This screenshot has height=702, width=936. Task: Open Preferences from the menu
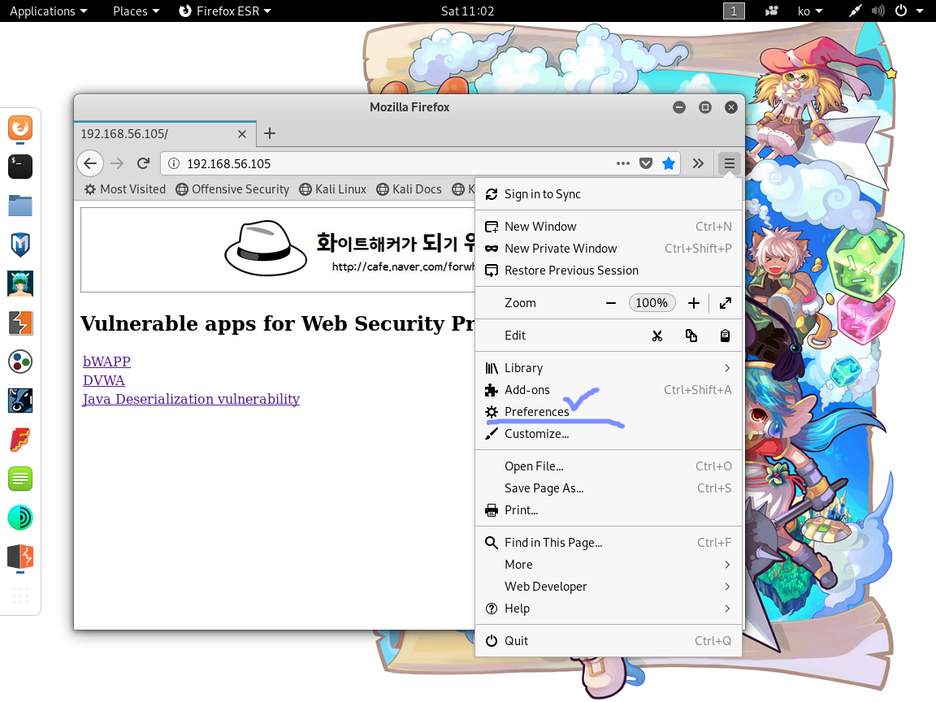[x=608, y=412]
